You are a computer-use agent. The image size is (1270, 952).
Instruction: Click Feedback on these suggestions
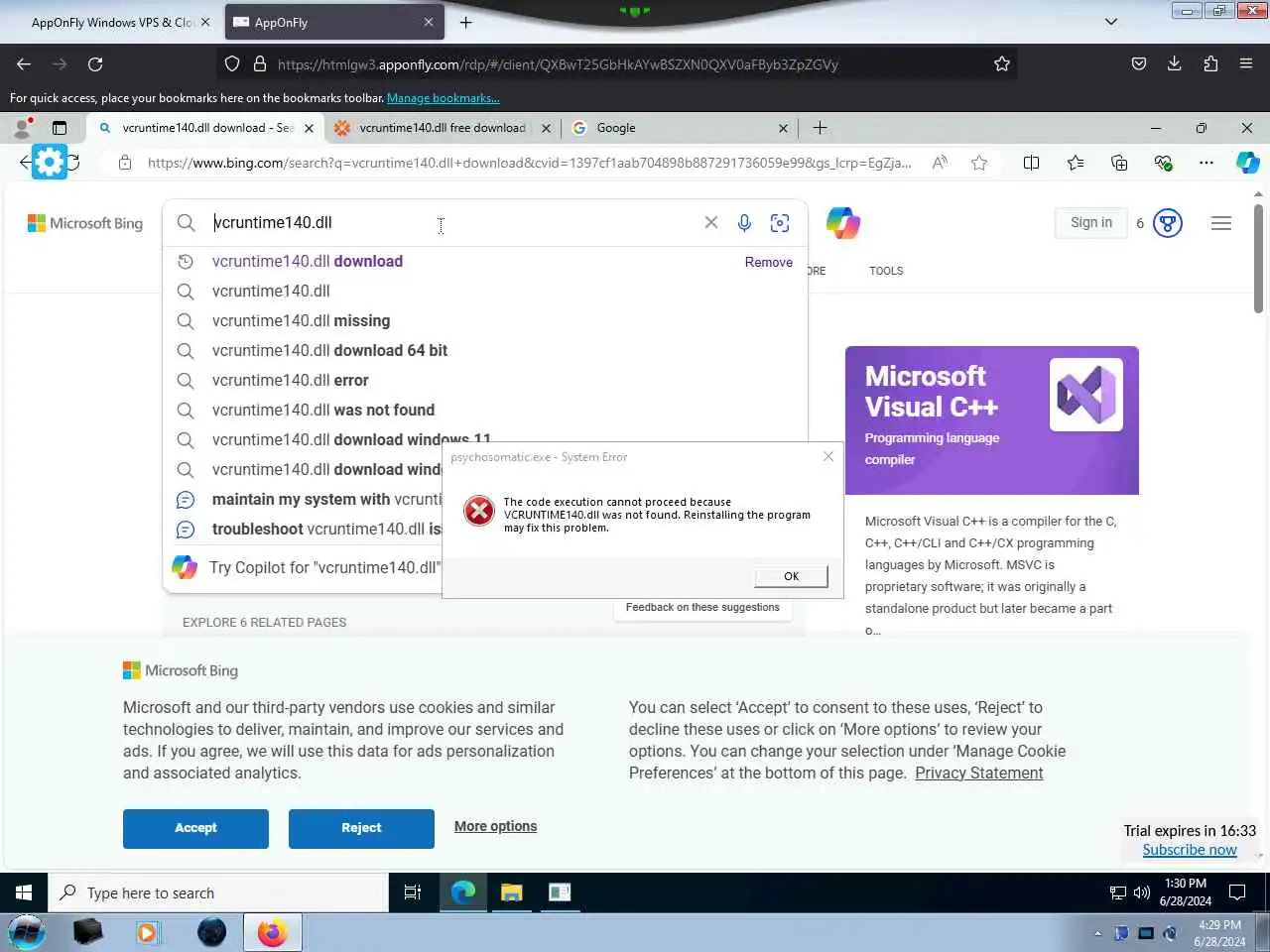pyautogui.click(x=702, y=607)
